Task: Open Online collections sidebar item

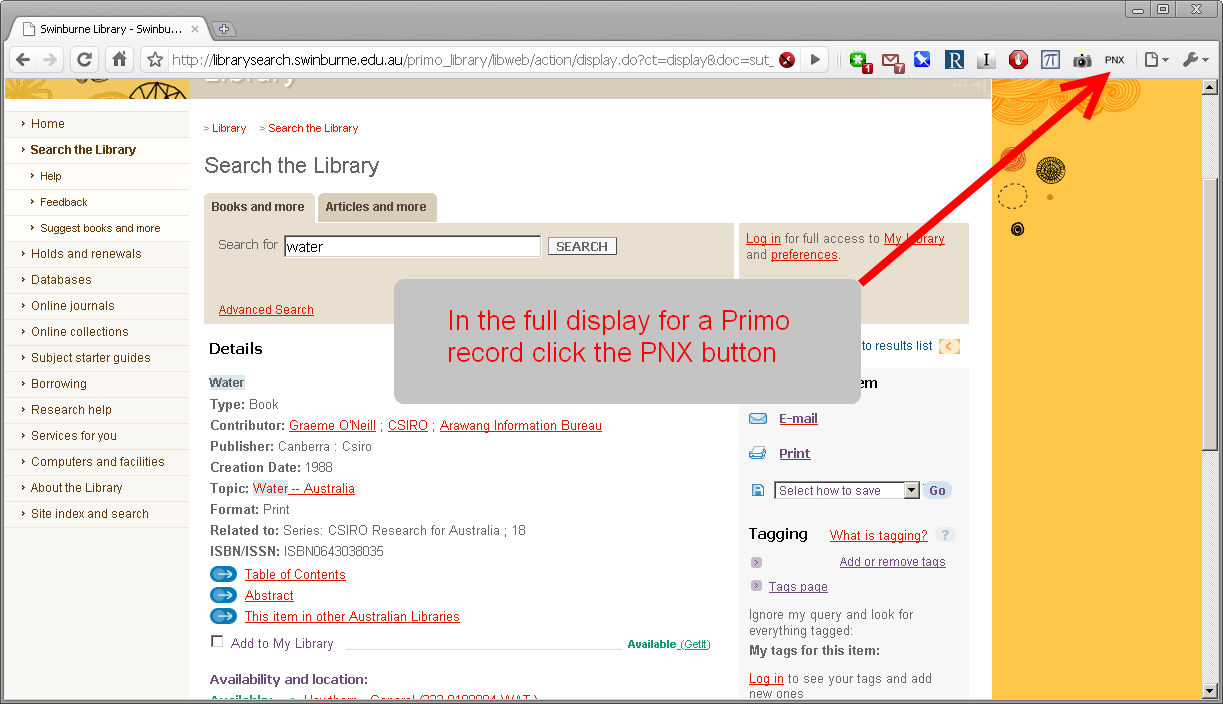Action: [80, 332]
